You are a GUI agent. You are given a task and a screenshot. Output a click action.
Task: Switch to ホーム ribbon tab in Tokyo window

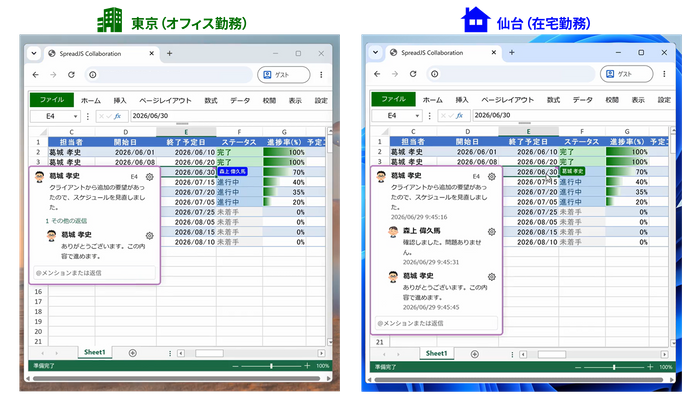(91, 101)
